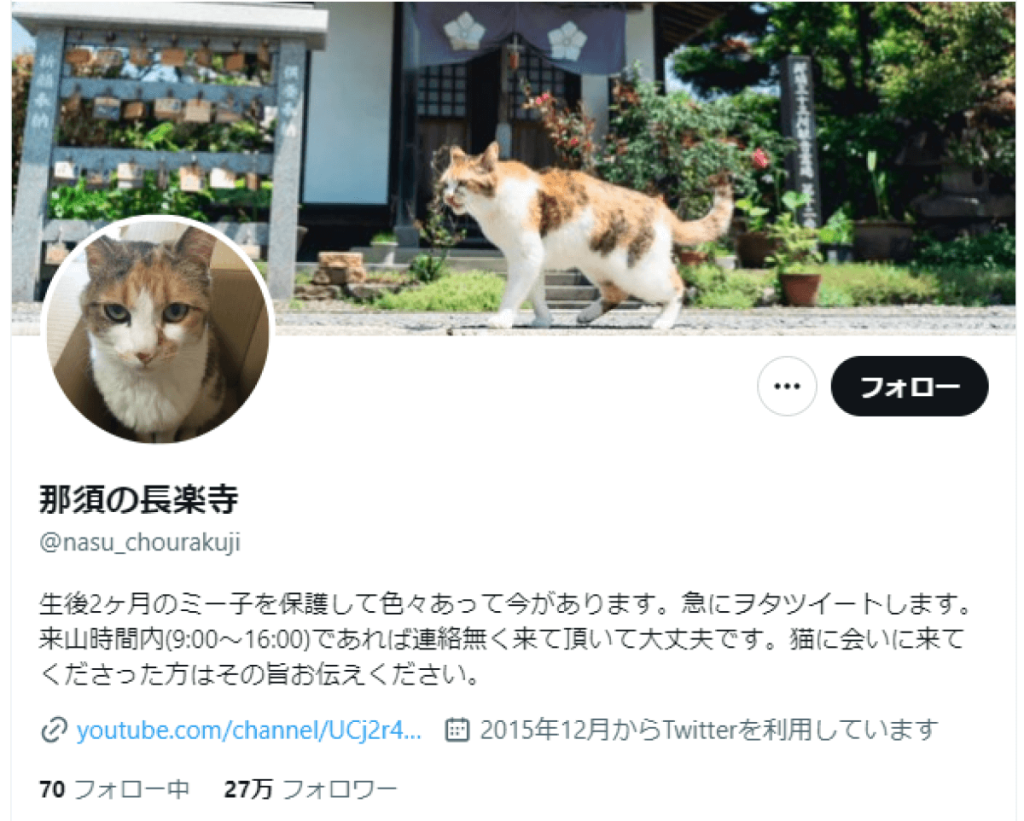Click the display name 那須の長楽寺
This screenshot has height=821, width=1024.
139,500
